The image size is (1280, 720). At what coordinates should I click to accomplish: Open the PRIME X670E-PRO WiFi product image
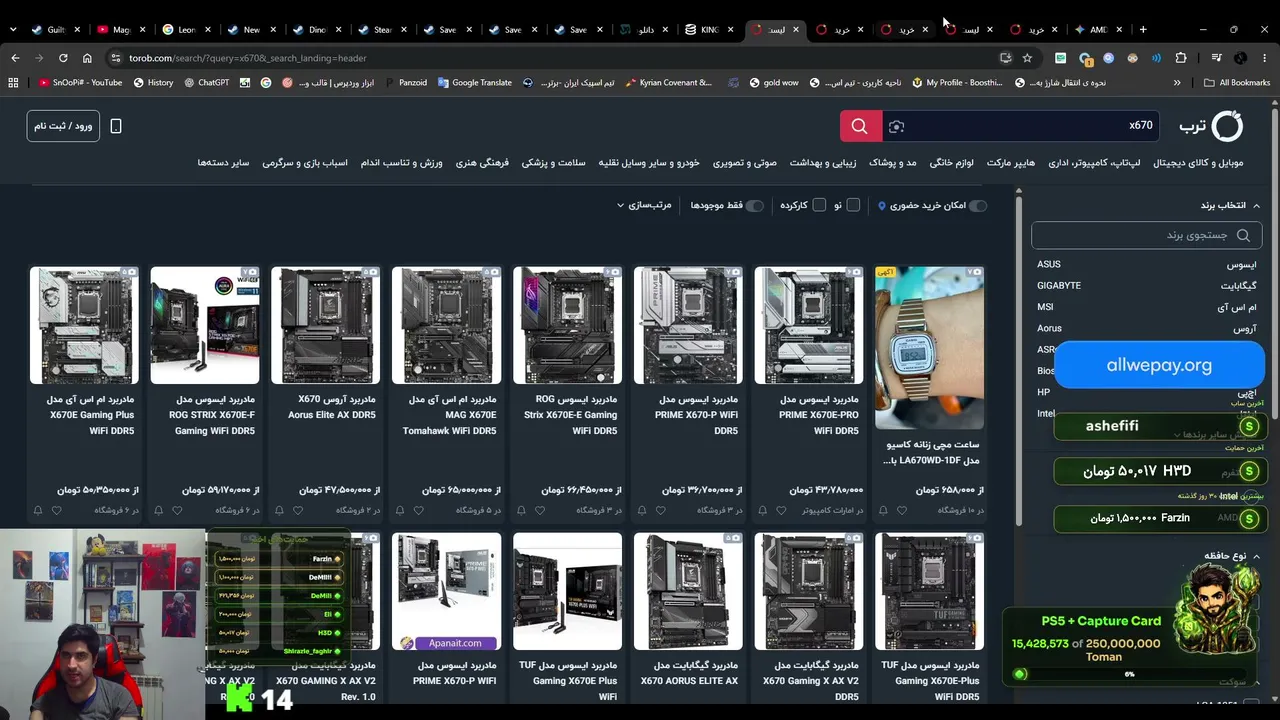(808, 325)
